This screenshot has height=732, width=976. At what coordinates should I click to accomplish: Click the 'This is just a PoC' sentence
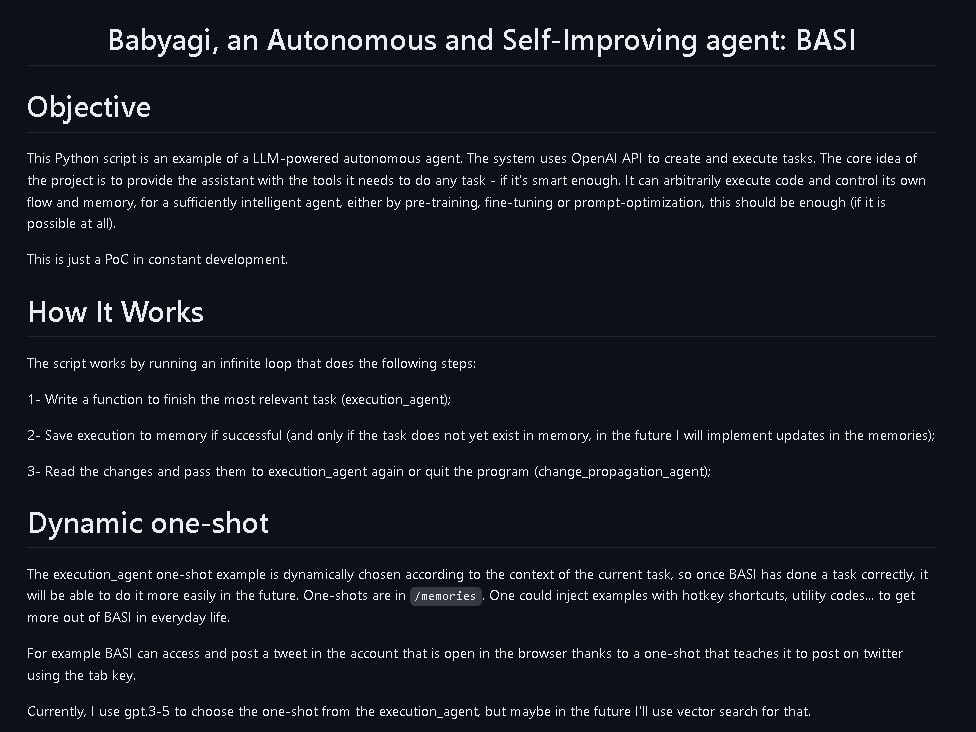coord(157,260)
